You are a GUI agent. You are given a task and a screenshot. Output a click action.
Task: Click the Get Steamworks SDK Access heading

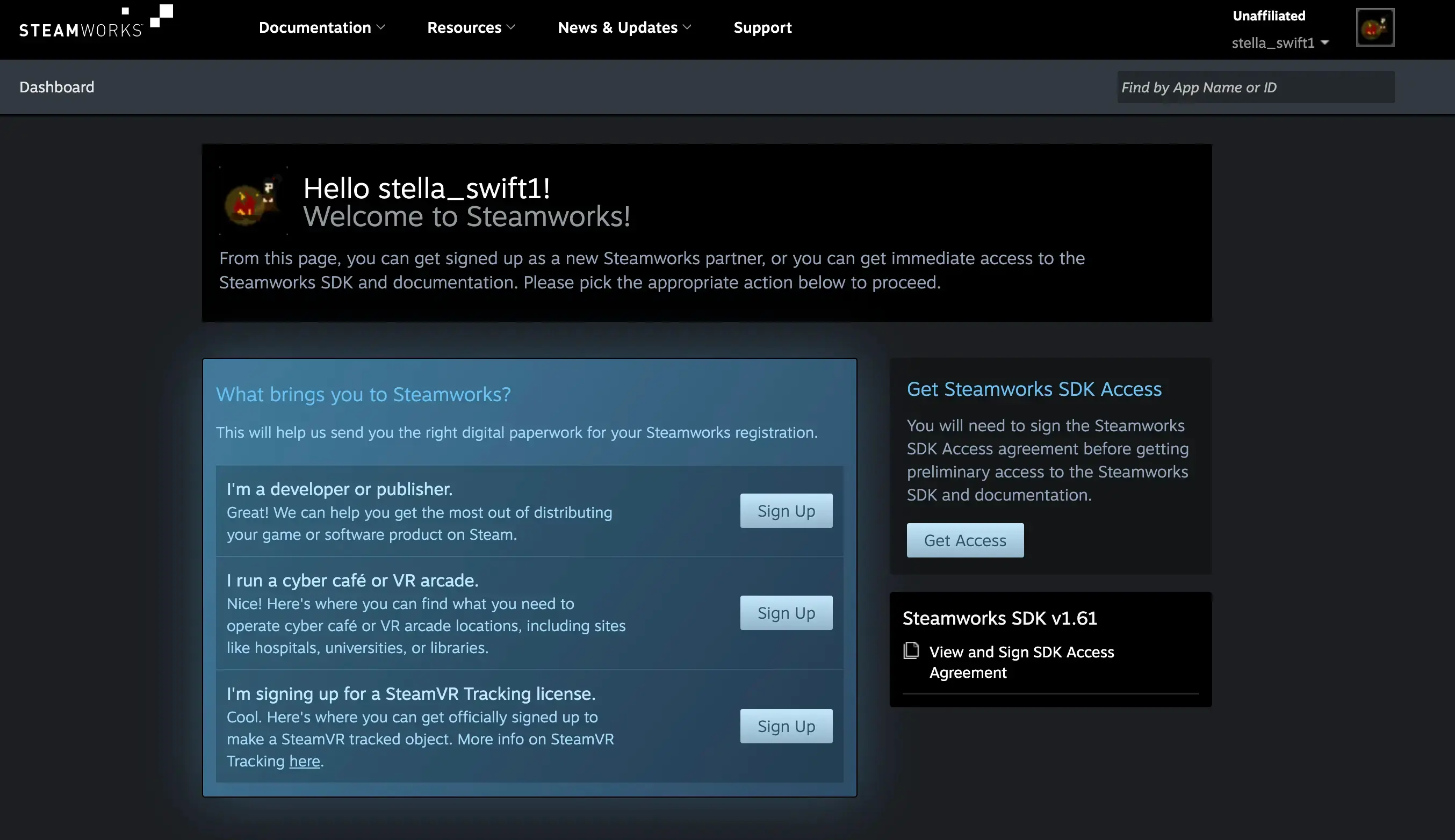pos(1034,389)
